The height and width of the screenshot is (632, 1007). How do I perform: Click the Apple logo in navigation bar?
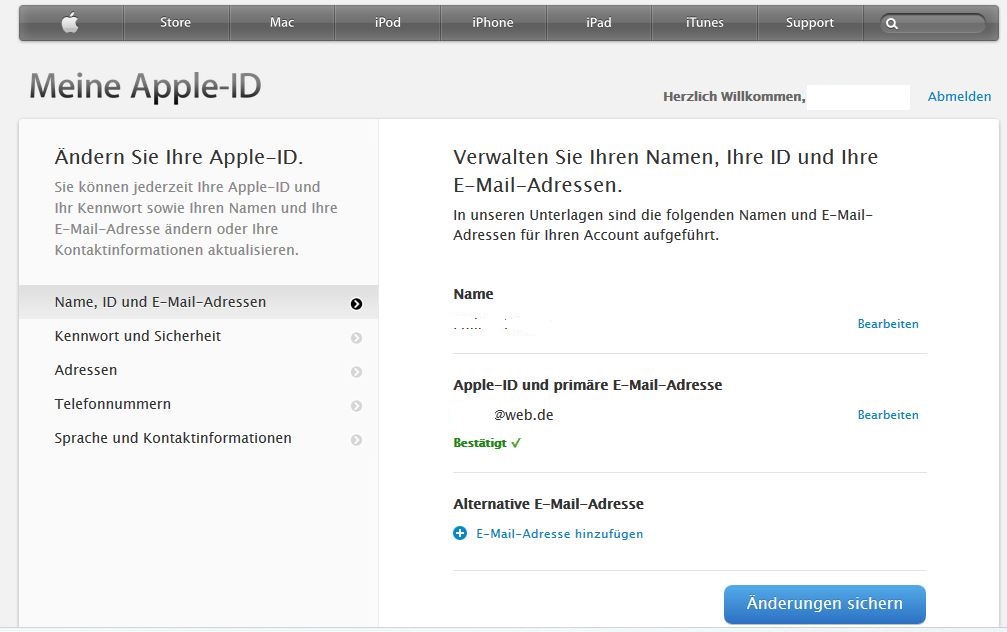pyautogui.click(x=70, y=23)
